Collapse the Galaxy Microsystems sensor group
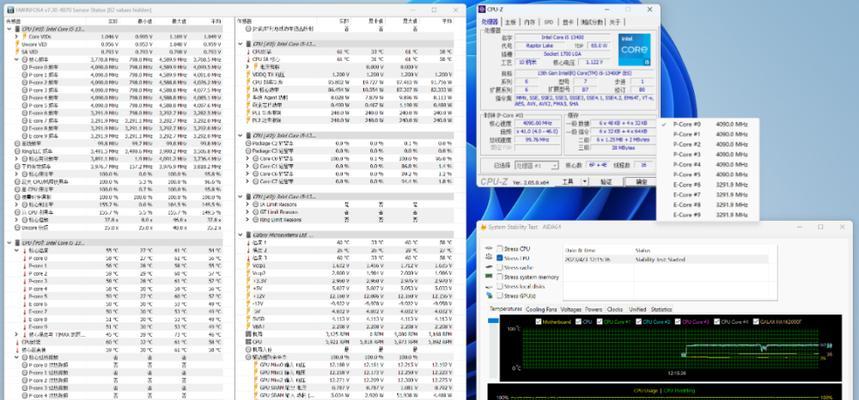 coord(241,235)
